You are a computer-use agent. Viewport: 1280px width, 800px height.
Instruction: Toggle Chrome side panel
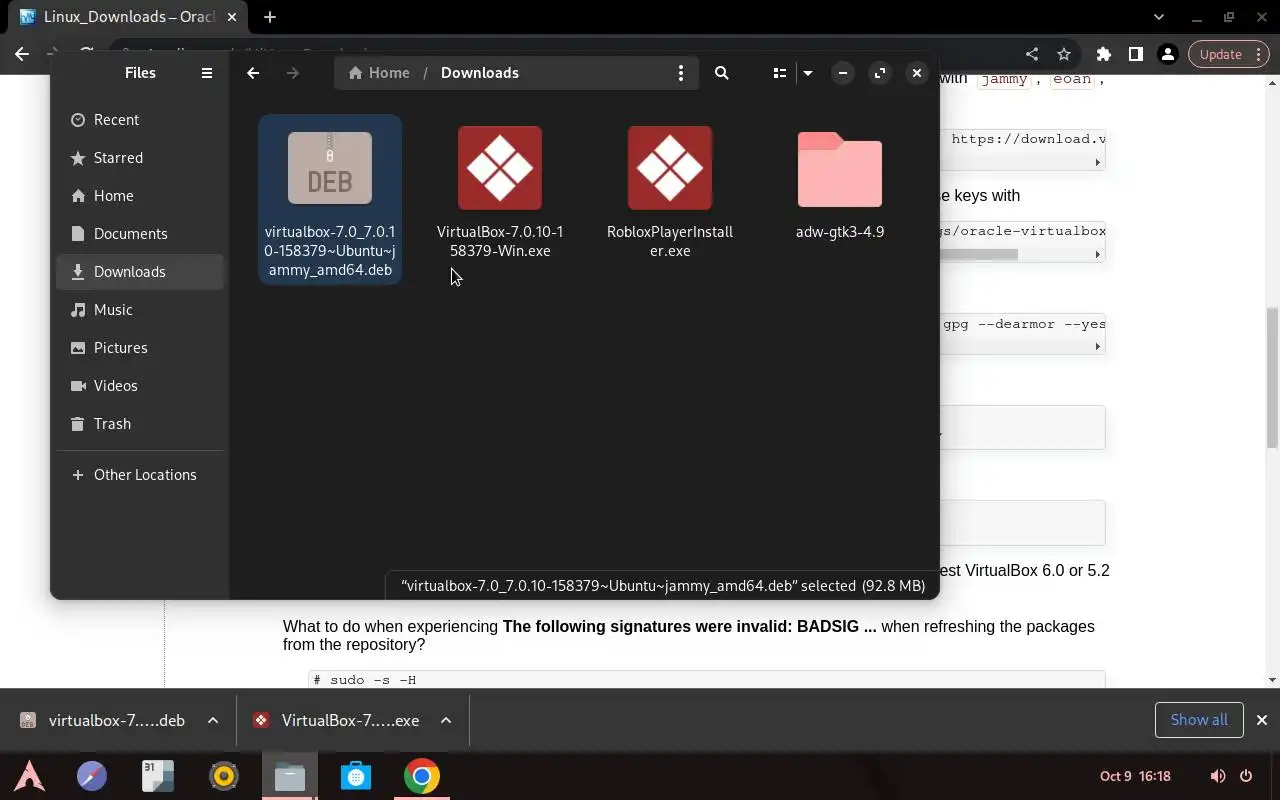click(x=1136, y=54)
